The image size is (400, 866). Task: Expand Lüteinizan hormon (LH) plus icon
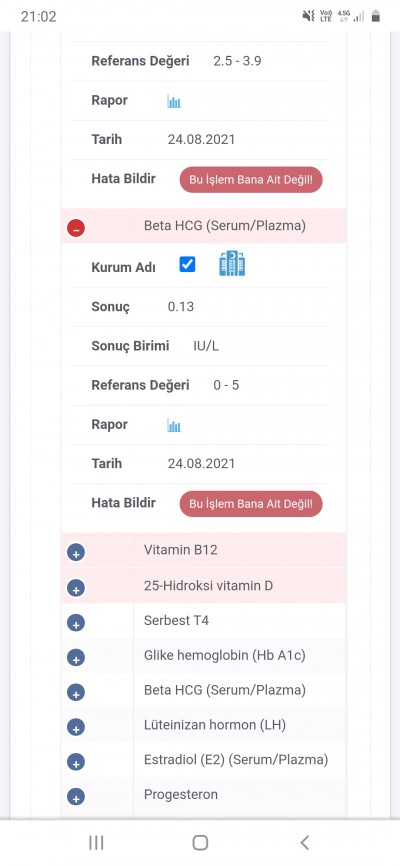76,727
